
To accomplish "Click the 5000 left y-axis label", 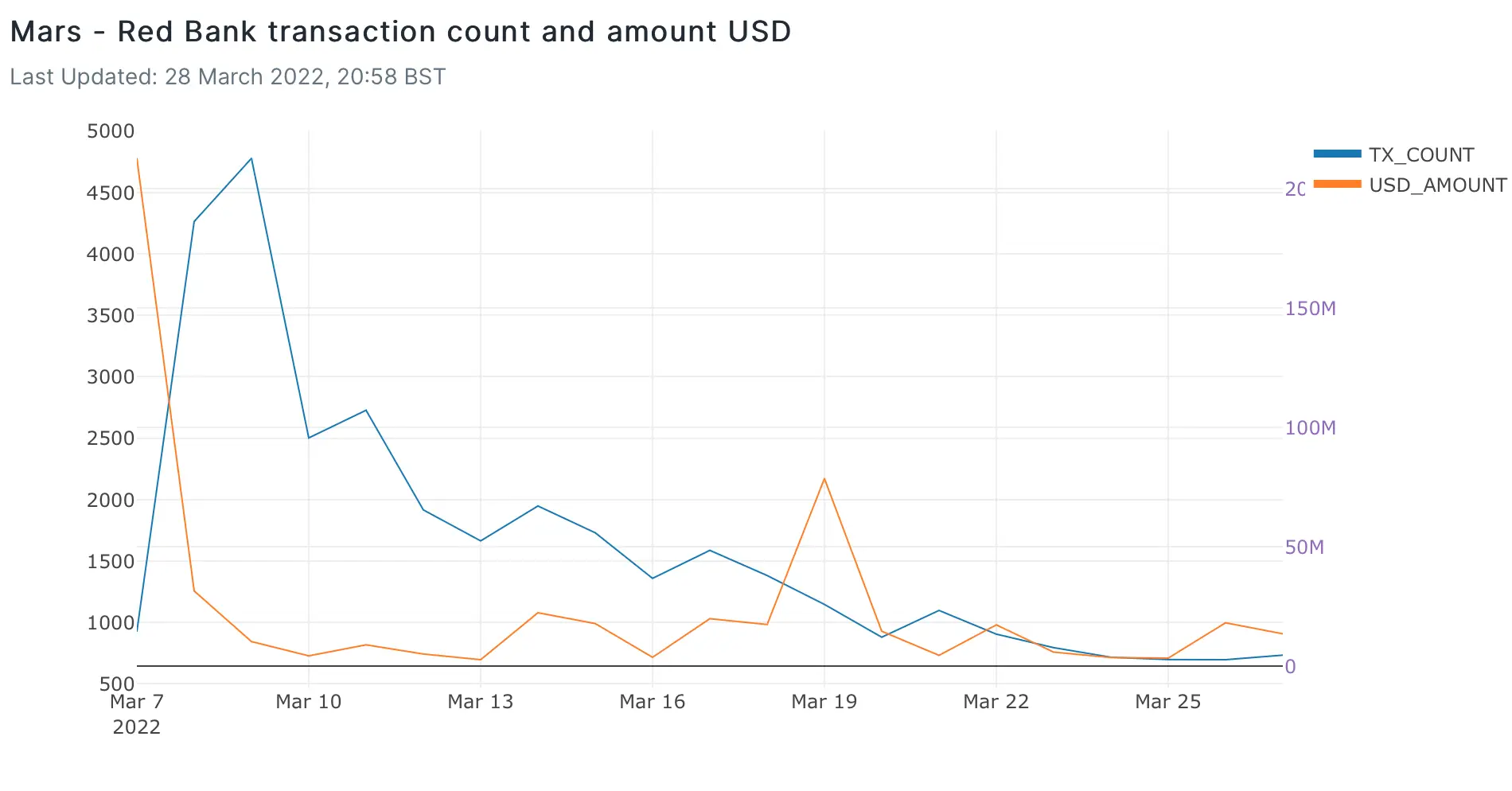I will [x=111, y=131].
